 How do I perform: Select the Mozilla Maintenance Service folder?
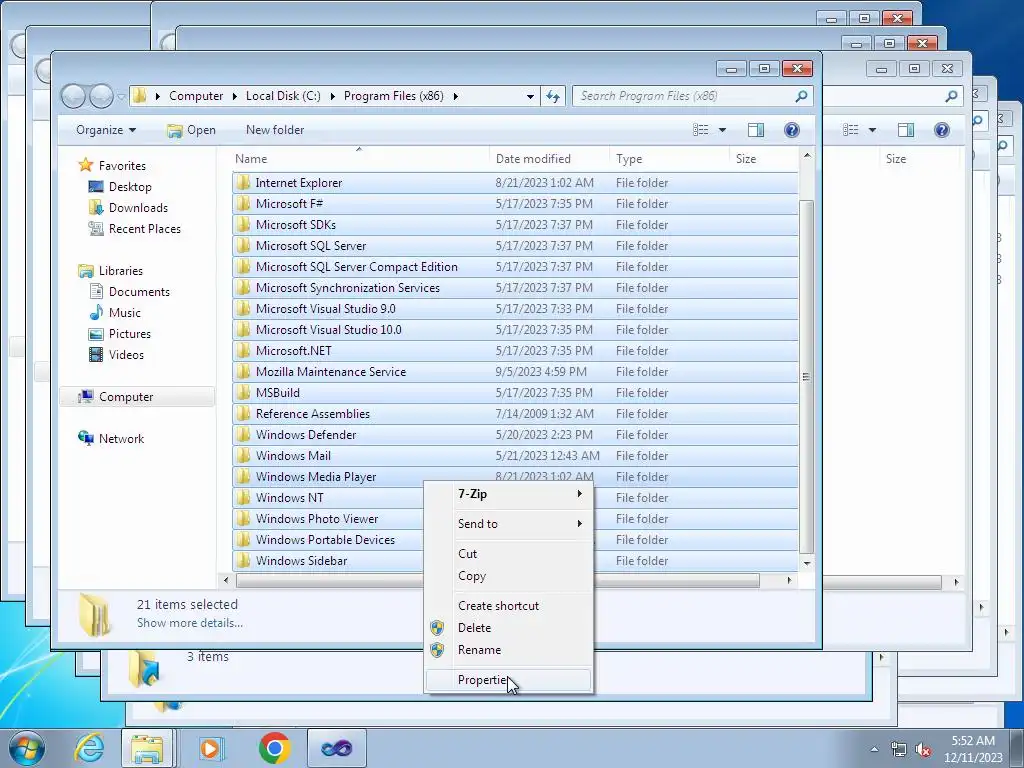pyautogui.click(x=515, y=372)
